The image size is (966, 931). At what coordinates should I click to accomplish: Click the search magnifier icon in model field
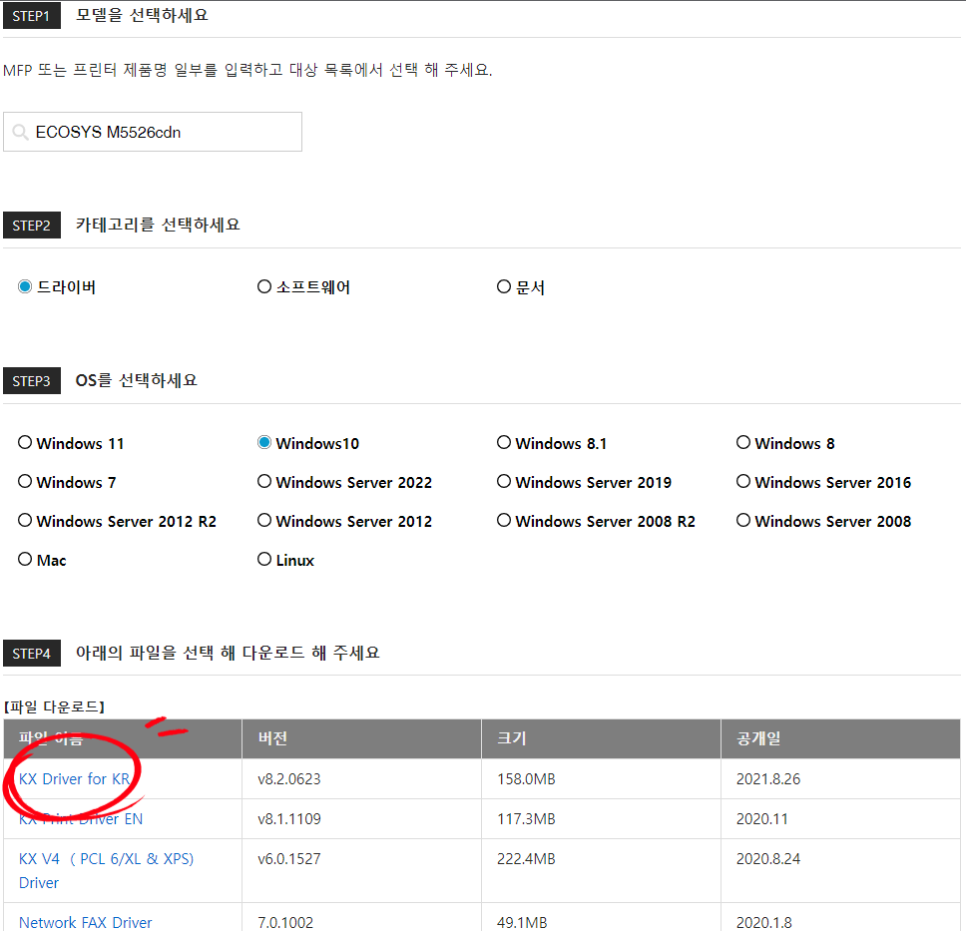coord(20,132)
